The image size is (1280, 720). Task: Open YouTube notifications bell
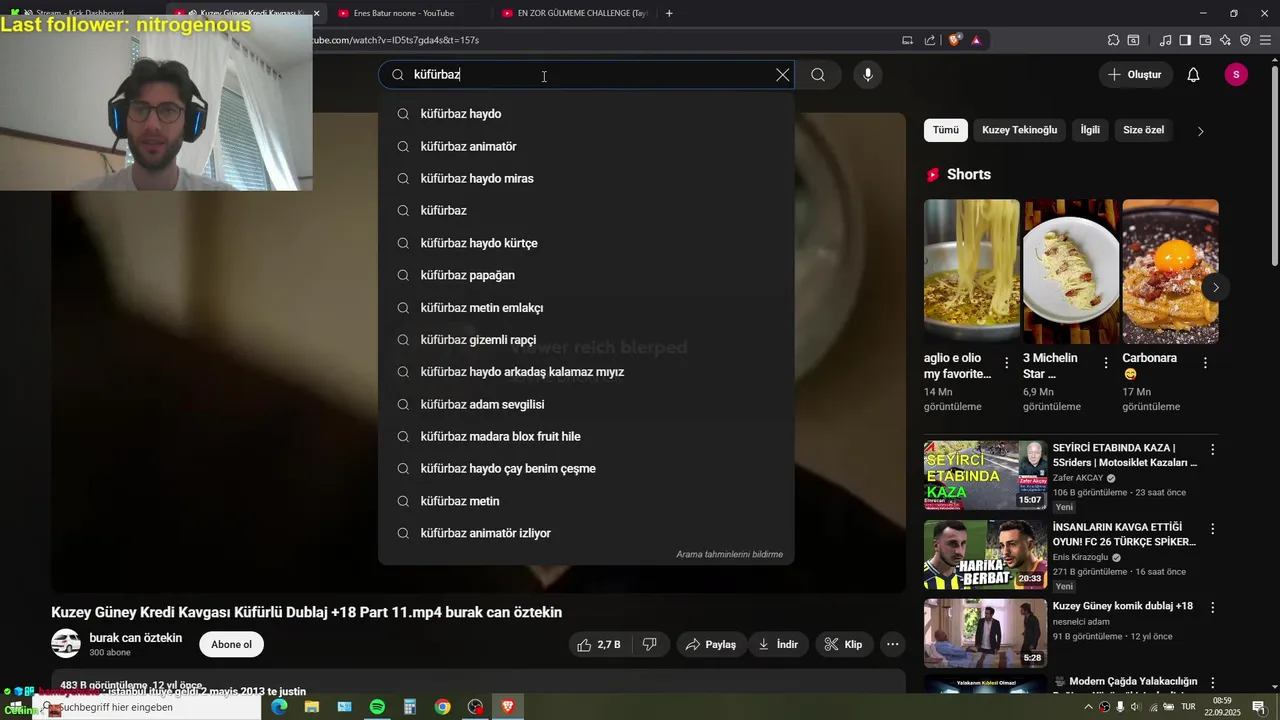point(1193,75)
